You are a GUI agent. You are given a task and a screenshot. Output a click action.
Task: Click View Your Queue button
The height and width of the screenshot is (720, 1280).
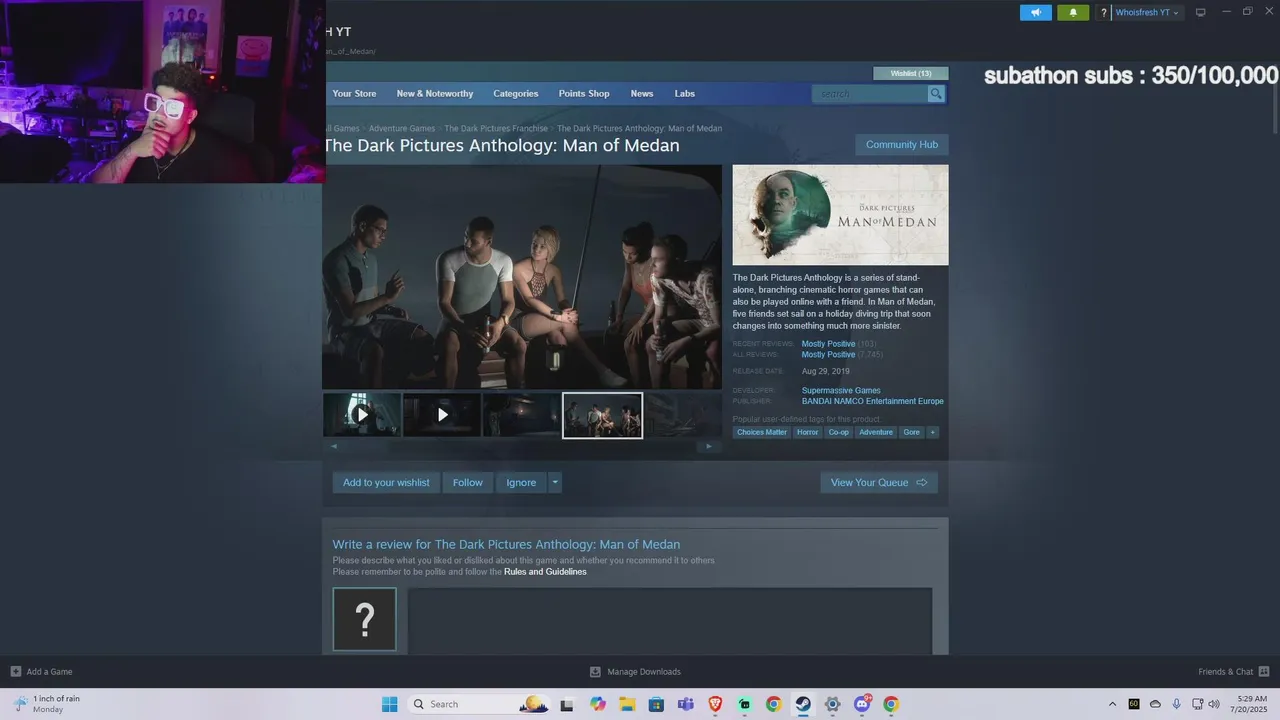(x=879, y=482)
